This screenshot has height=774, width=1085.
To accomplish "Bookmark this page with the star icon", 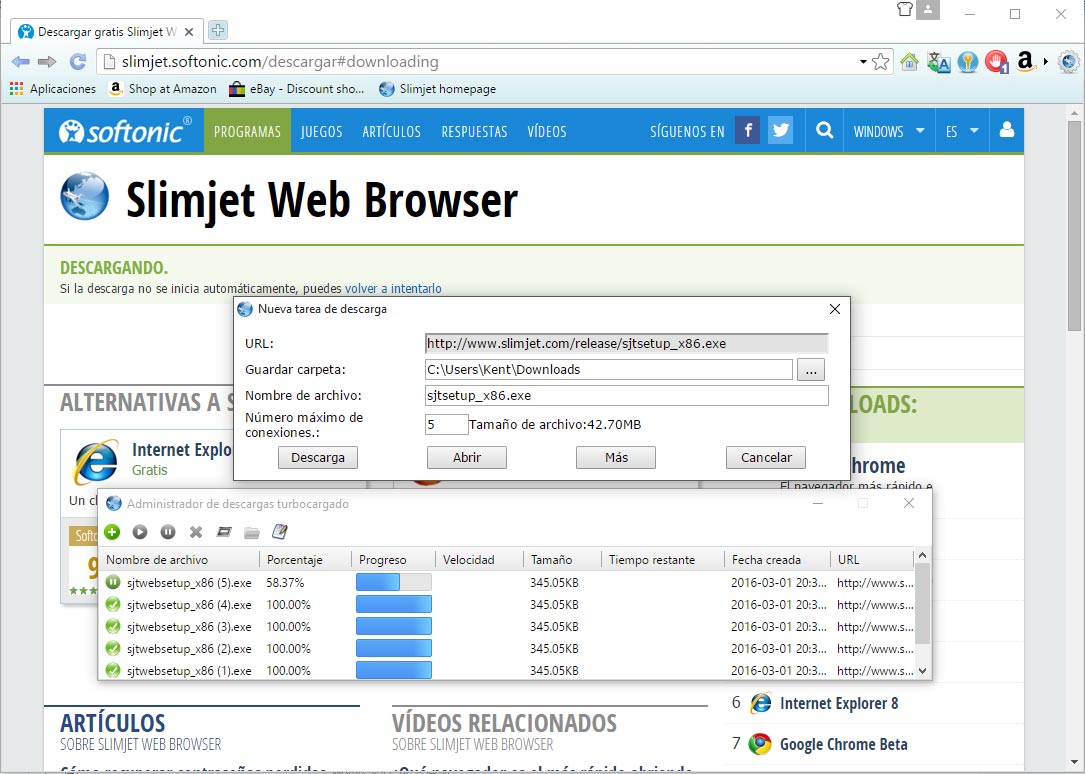I will [880, 62].
